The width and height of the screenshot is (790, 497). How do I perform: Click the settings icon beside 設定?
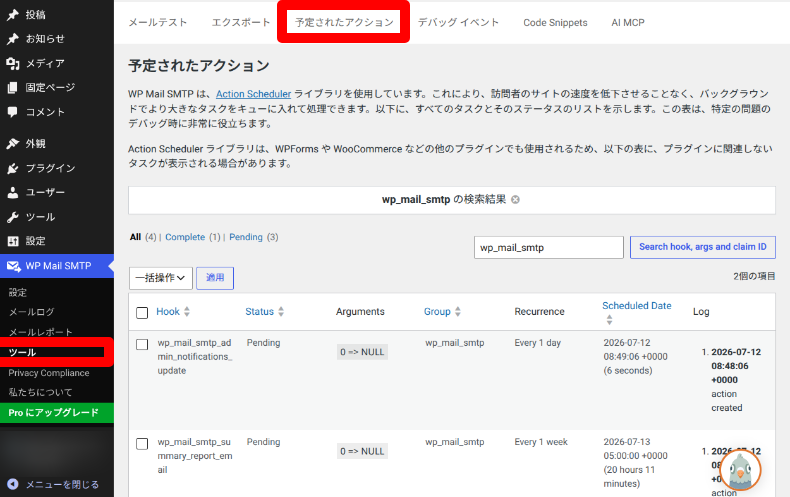pyautogui.click(x=13, y=241)
